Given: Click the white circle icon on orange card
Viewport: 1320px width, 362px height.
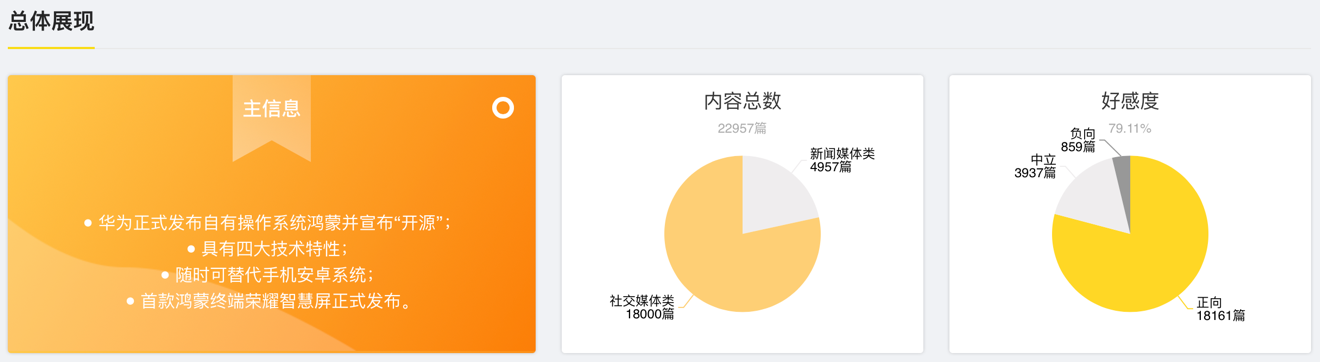Looking at the screenshot, I should (x=503, y=108).
